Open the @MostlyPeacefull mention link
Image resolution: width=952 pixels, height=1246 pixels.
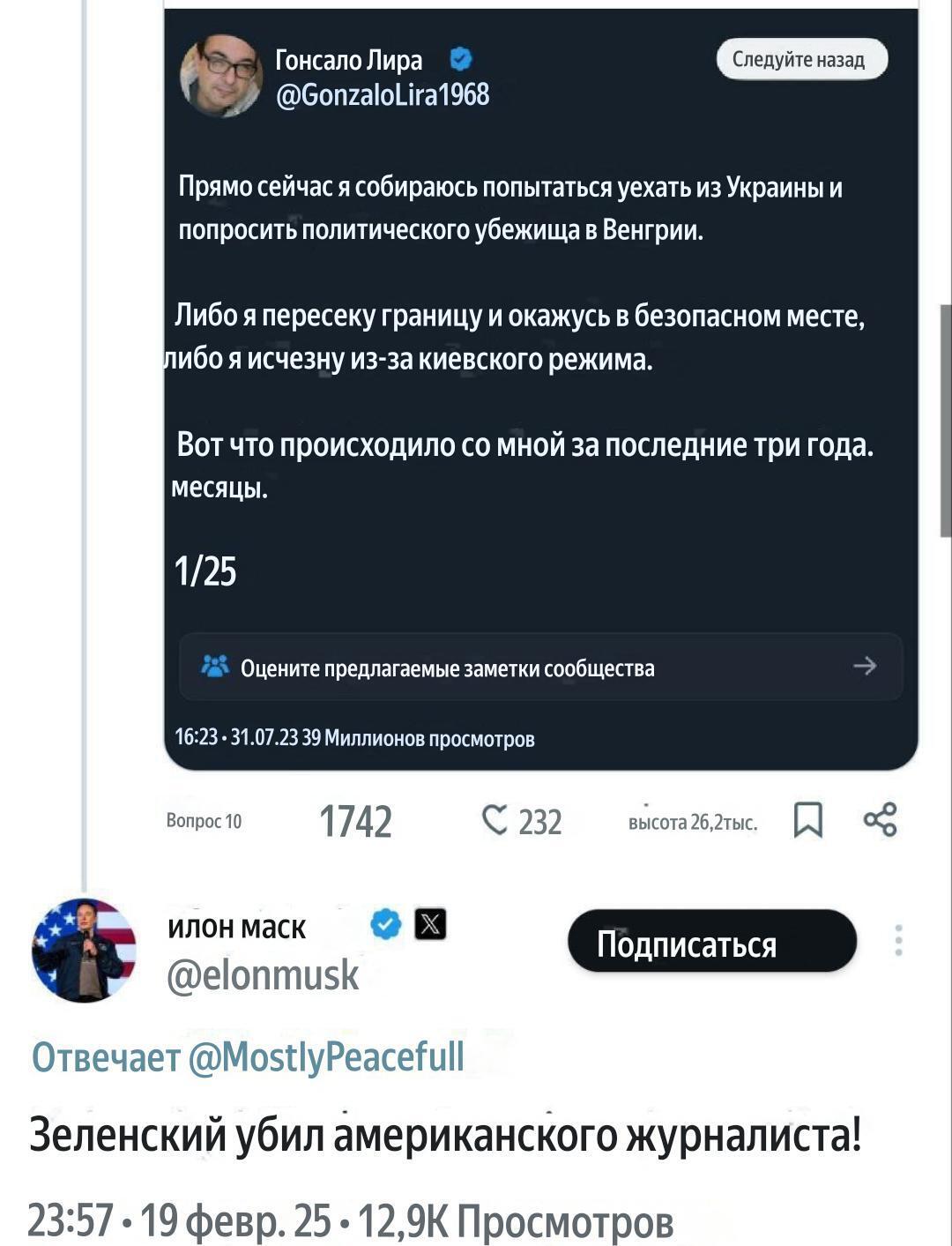click(x=326, y=1056)
